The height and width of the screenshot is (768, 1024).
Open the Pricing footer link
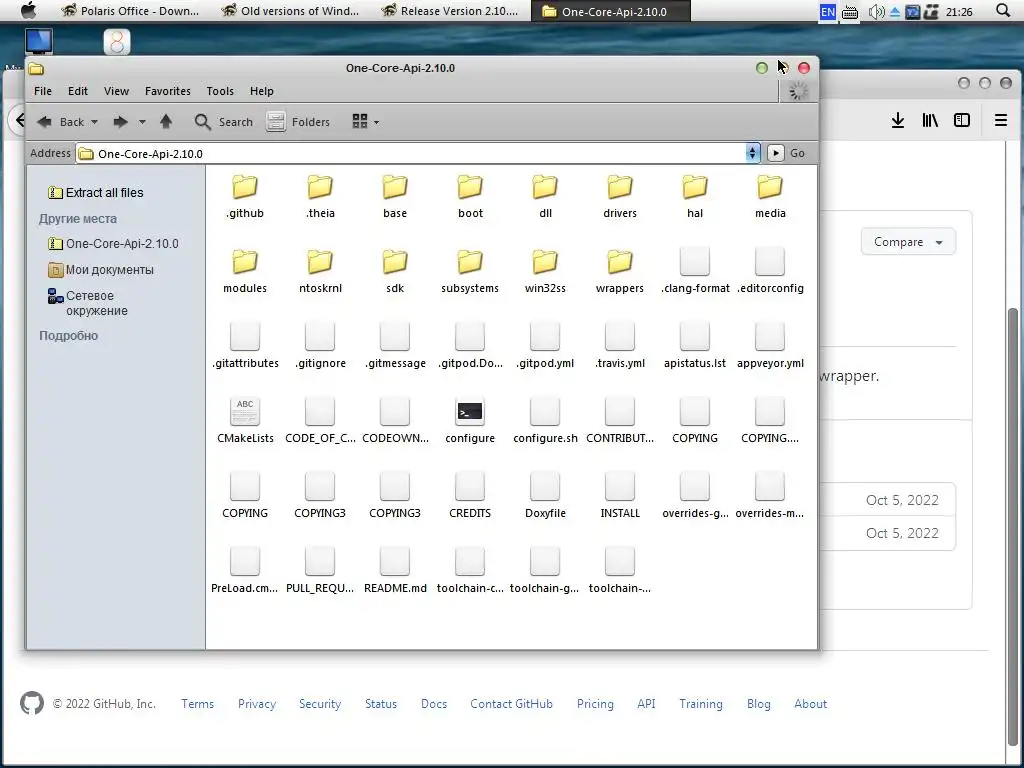pos(595,704)
